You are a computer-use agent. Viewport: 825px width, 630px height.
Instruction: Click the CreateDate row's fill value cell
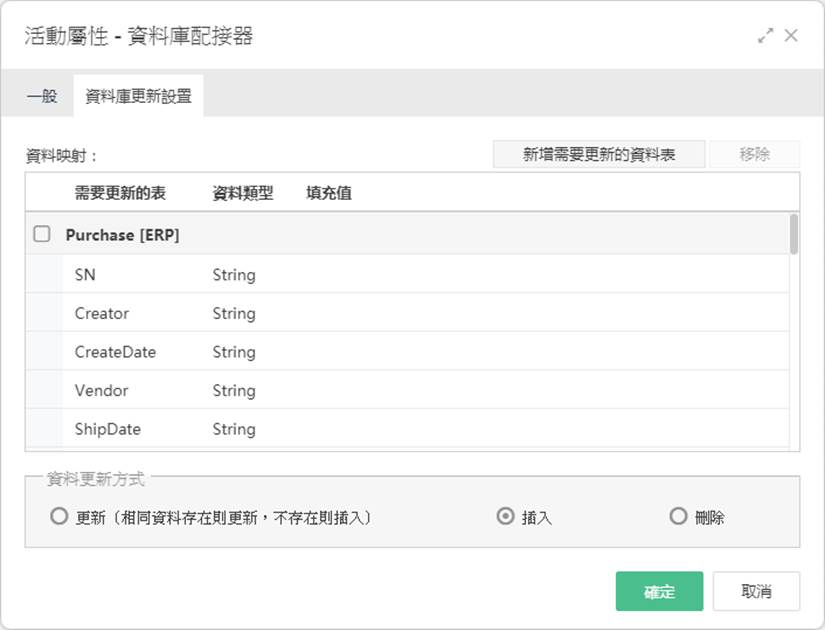click(x=545, y=351)
